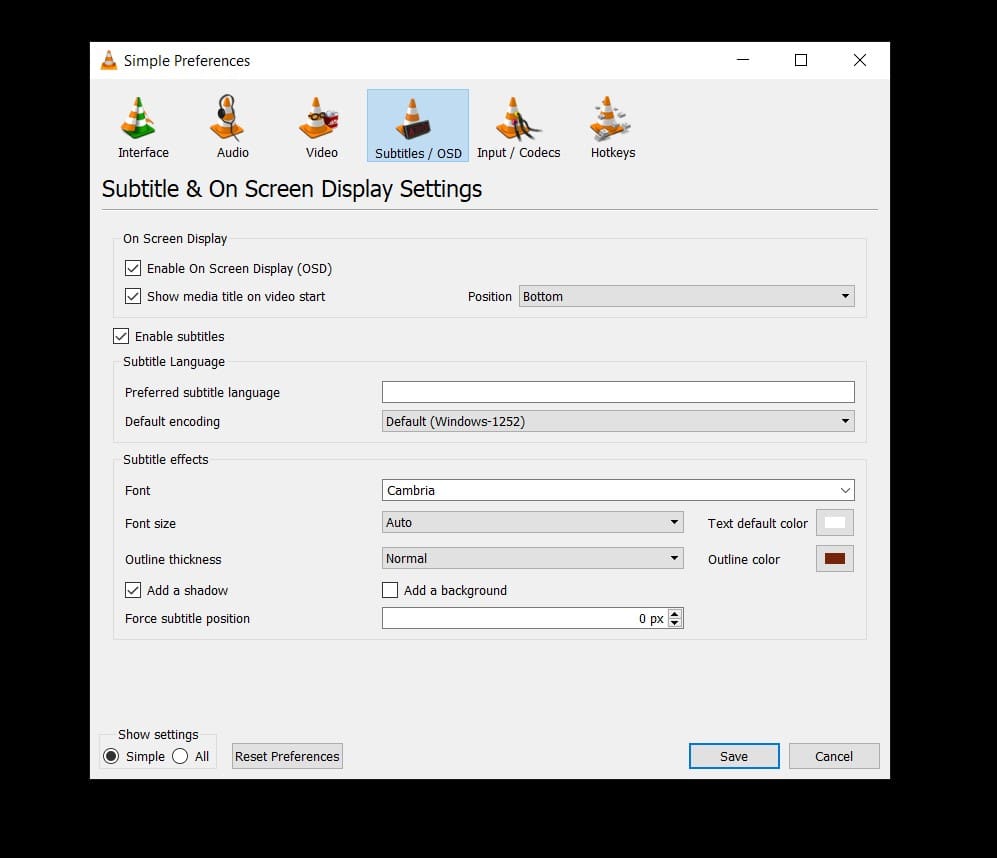This screenshot has width=997, height=858.
Task: Open the Position dropdown showing Bottom
Action: (687, 296)
